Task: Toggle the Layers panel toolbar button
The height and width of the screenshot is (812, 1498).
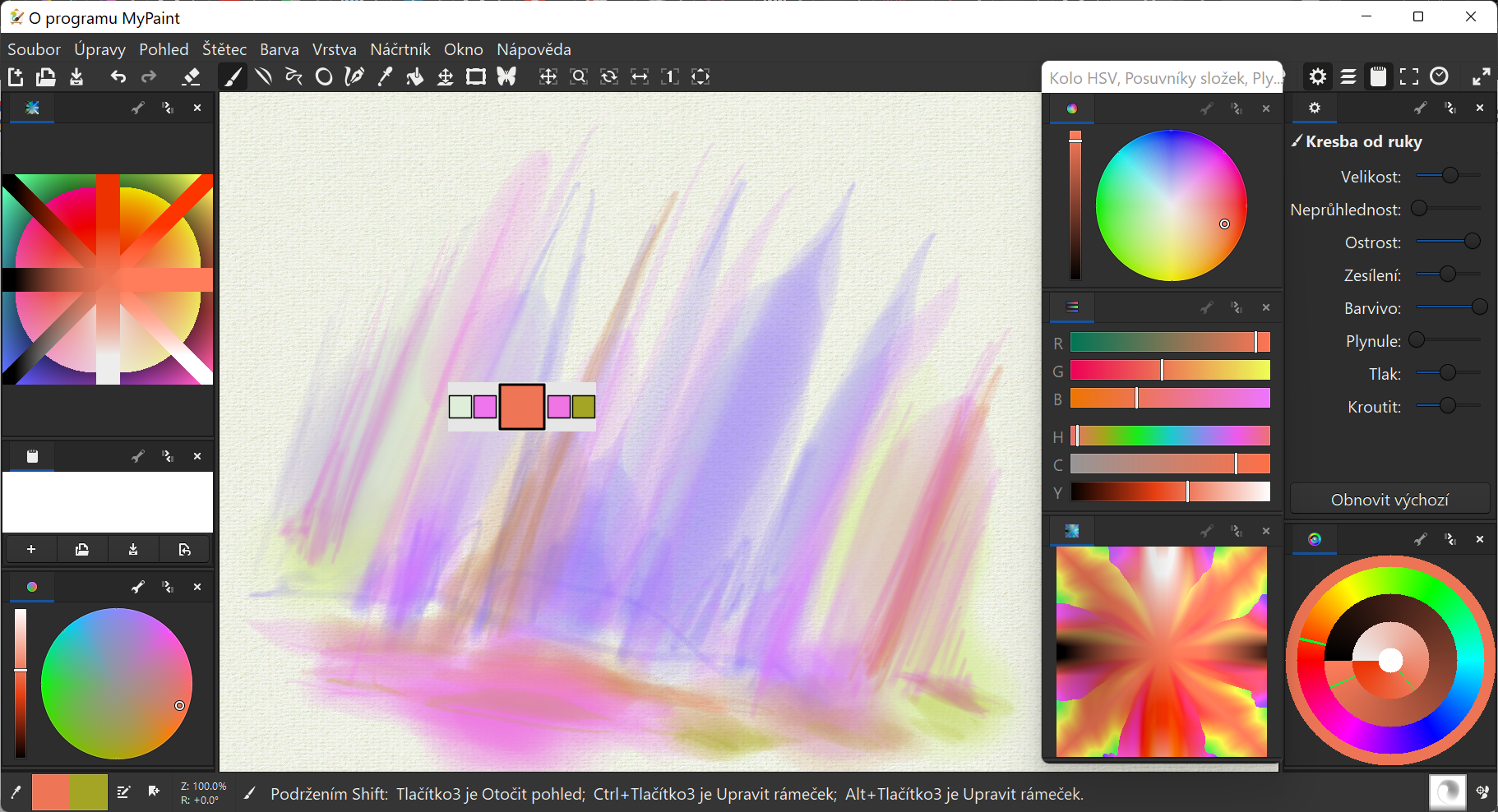Action: [1348, 76]
